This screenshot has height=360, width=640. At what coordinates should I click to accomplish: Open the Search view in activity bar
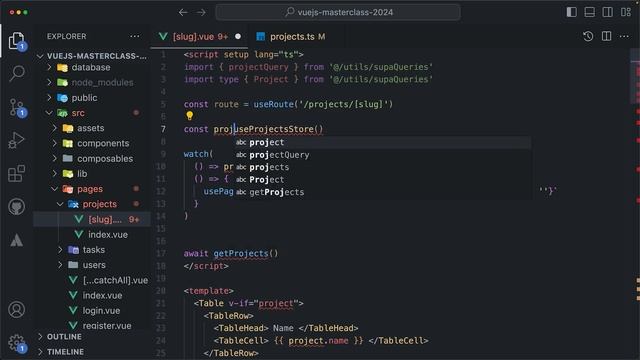pyautogui.click(x=17, y=73)
